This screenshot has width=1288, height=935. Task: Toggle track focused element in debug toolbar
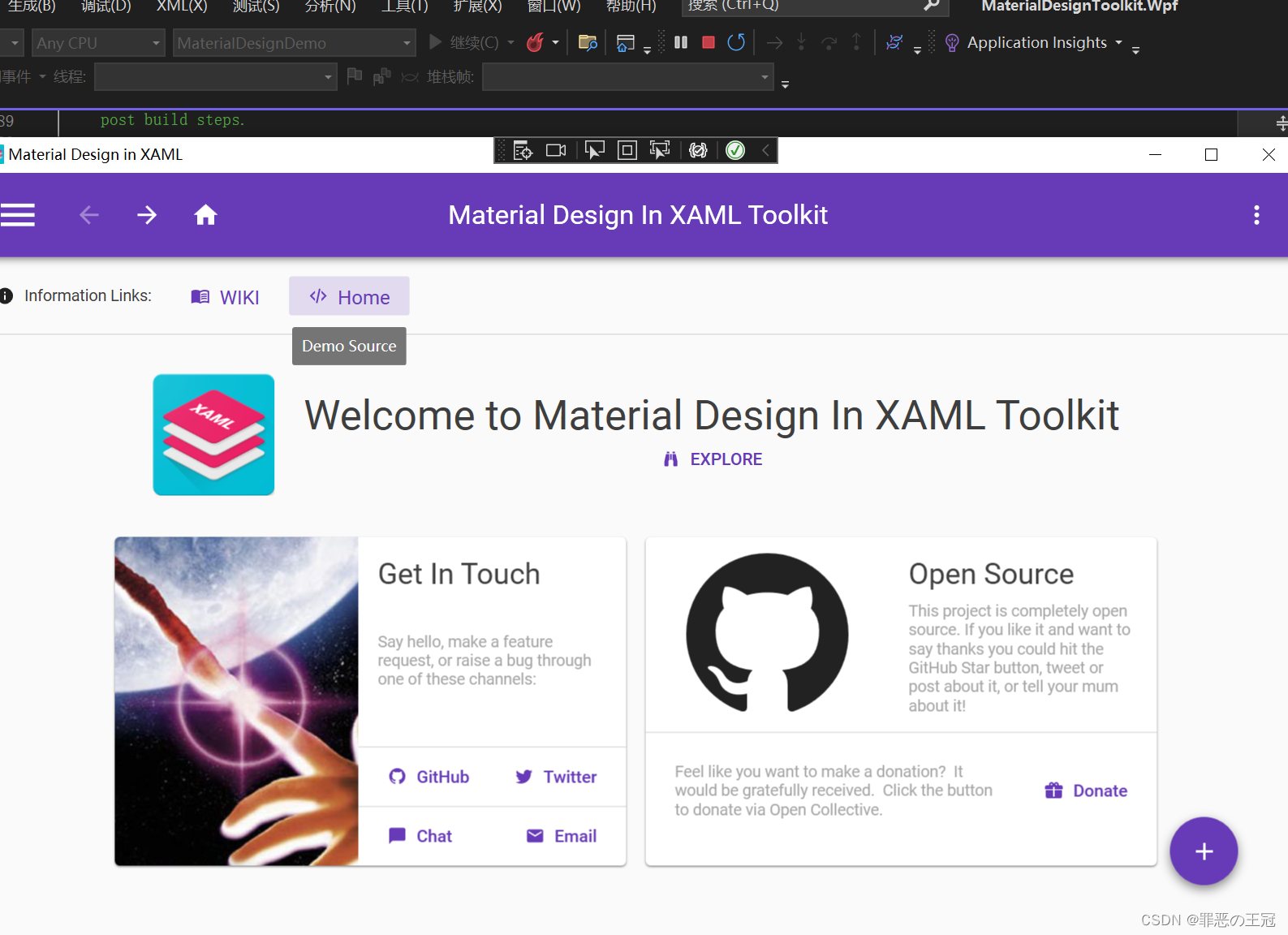660,150
